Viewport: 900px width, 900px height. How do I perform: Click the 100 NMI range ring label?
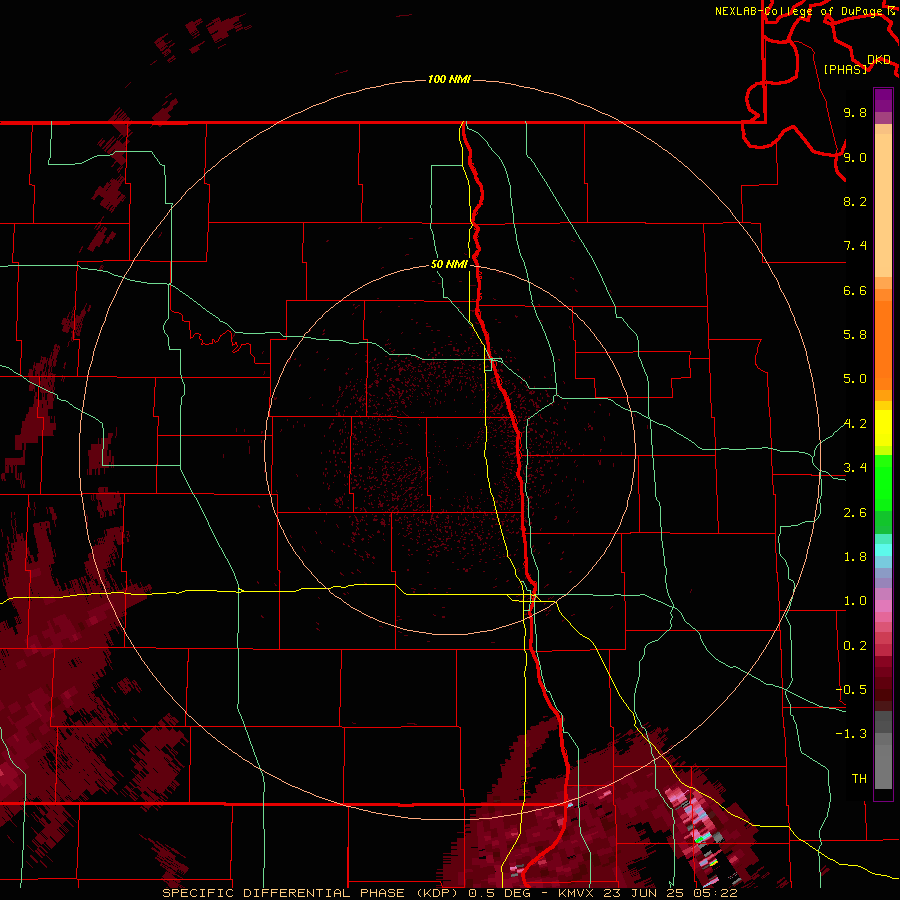coord(449,79)
